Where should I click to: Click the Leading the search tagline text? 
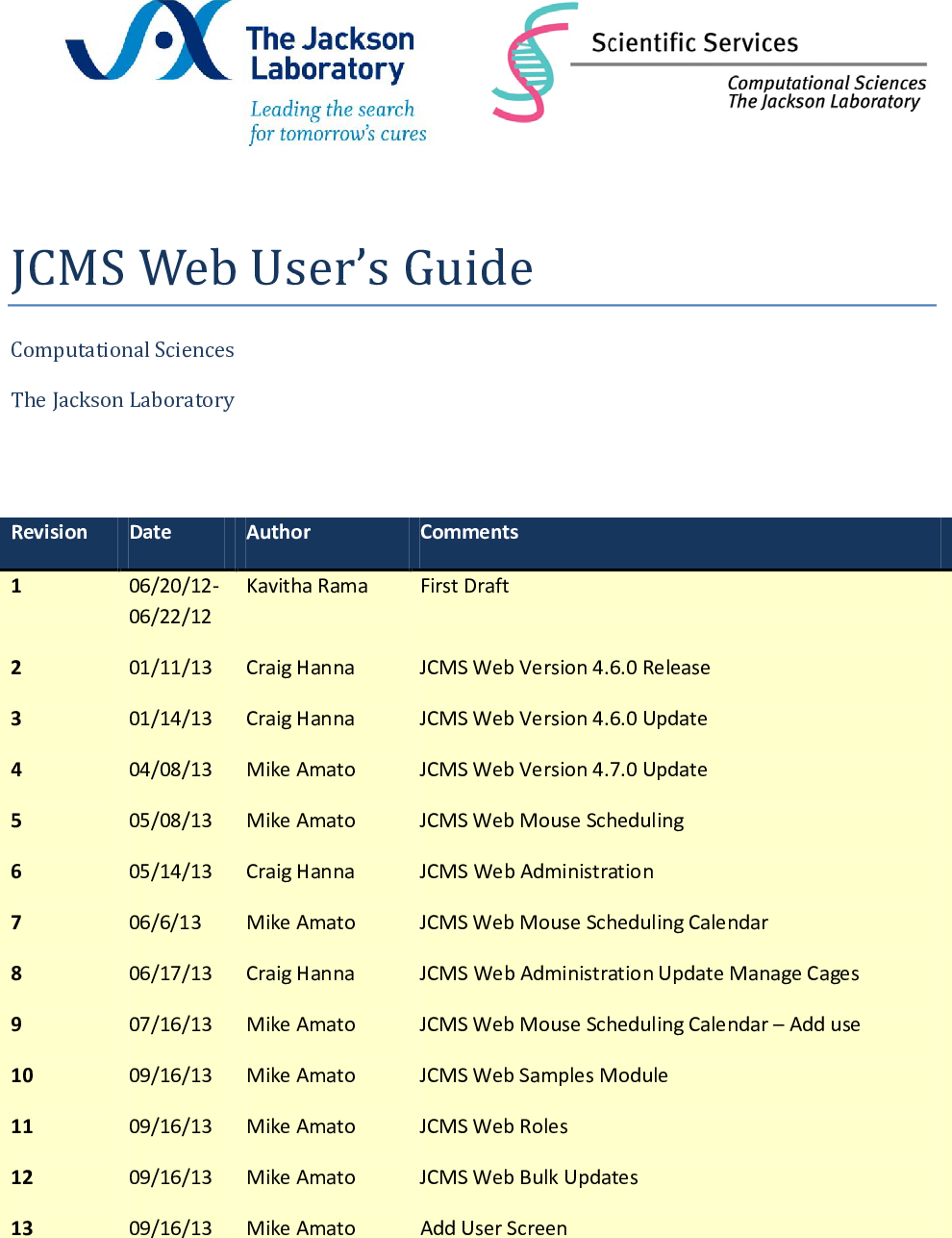[338, 121]
